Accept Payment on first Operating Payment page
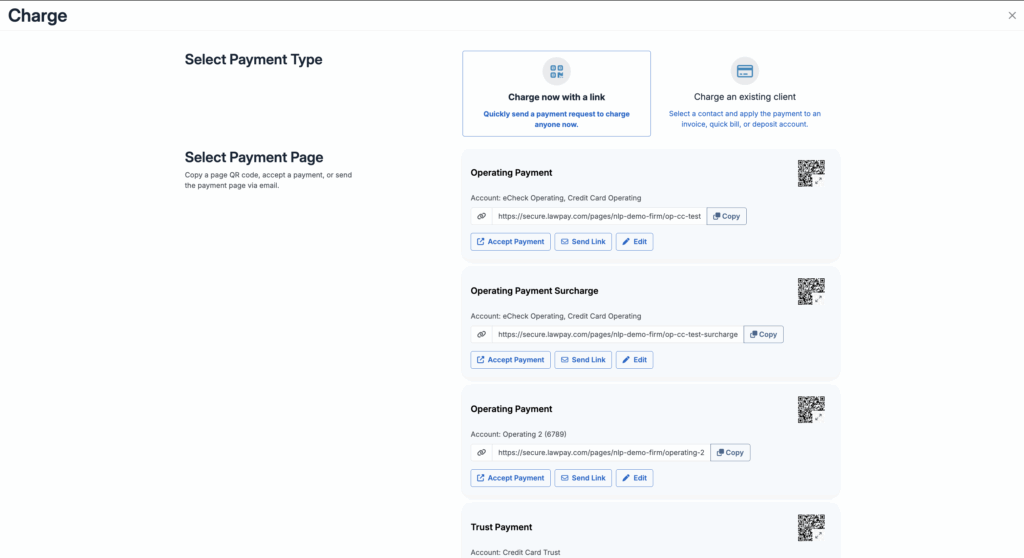Image resolution: width=1024 pixels, height=558 pixels. coord(510,242)
